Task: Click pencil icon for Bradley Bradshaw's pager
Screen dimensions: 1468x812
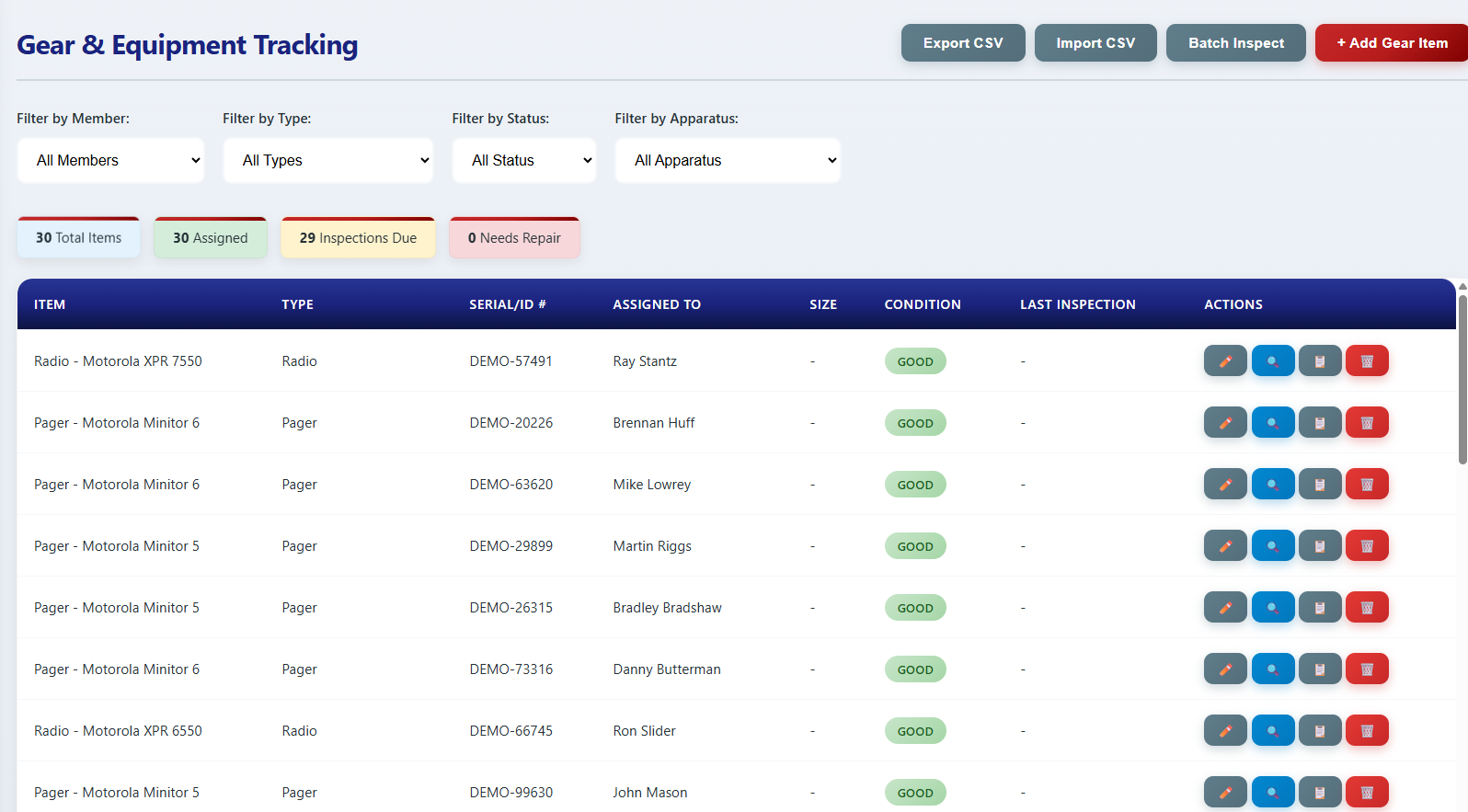Action: pos(1225,608)
